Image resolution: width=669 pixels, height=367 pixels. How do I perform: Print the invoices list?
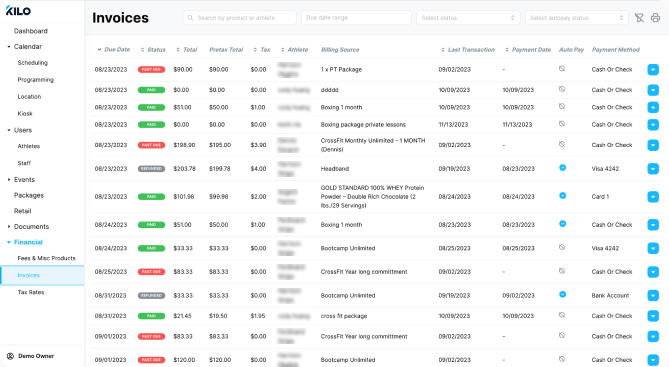(x=655, y=17)
